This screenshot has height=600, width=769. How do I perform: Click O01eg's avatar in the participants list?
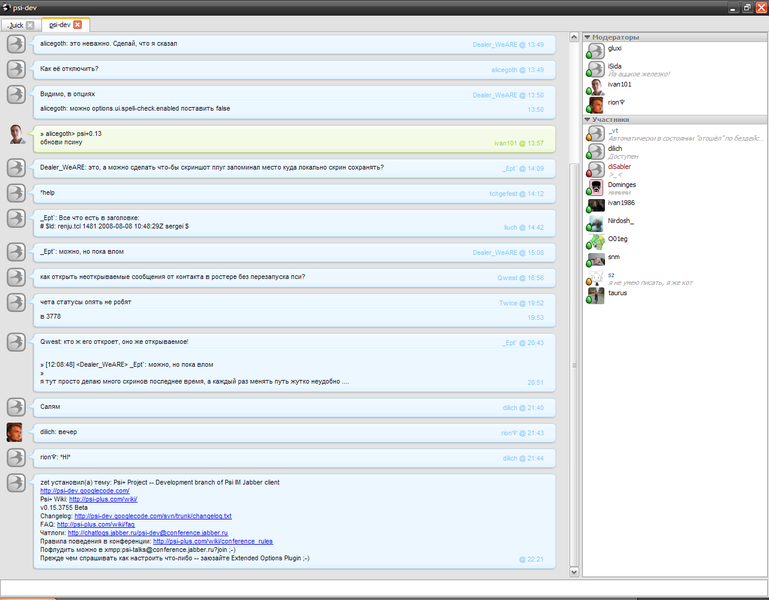point(595,242)
